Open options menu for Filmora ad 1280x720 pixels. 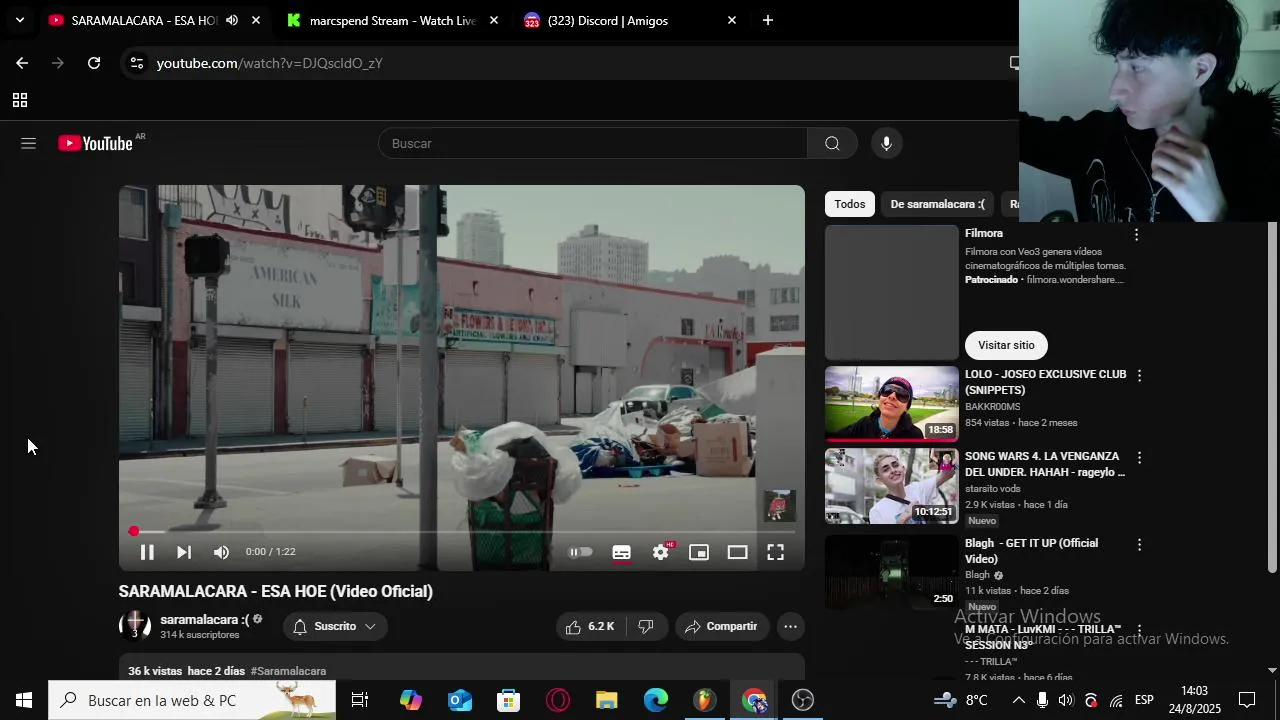[1136, 235]
